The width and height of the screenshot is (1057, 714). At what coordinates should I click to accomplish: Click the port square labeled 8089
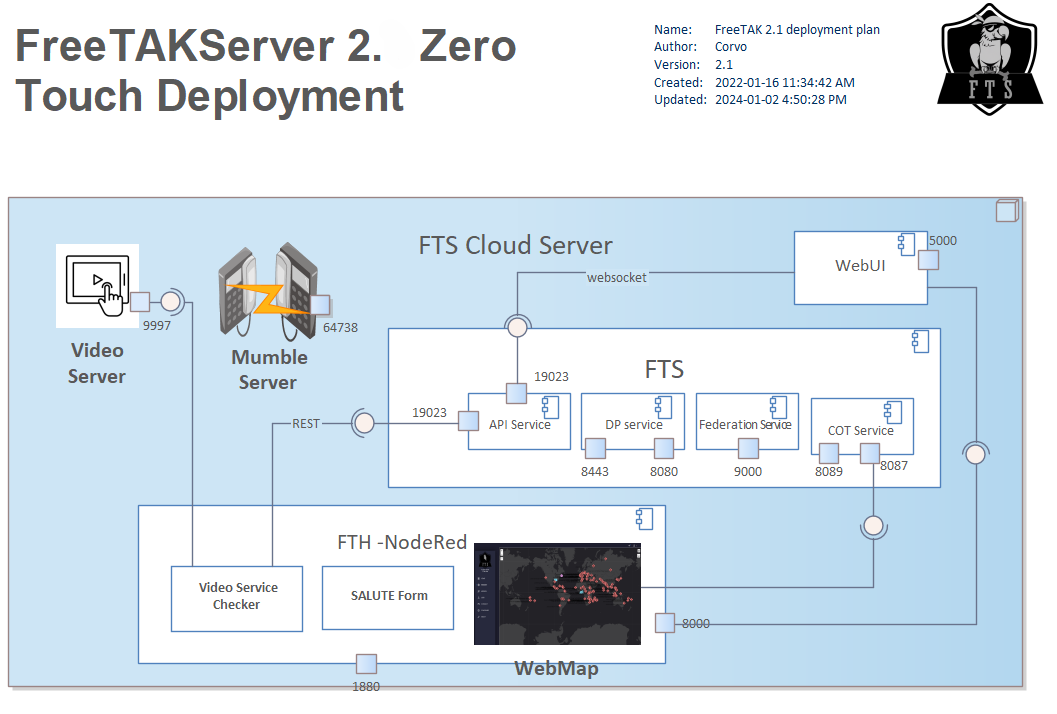(828, 453)
